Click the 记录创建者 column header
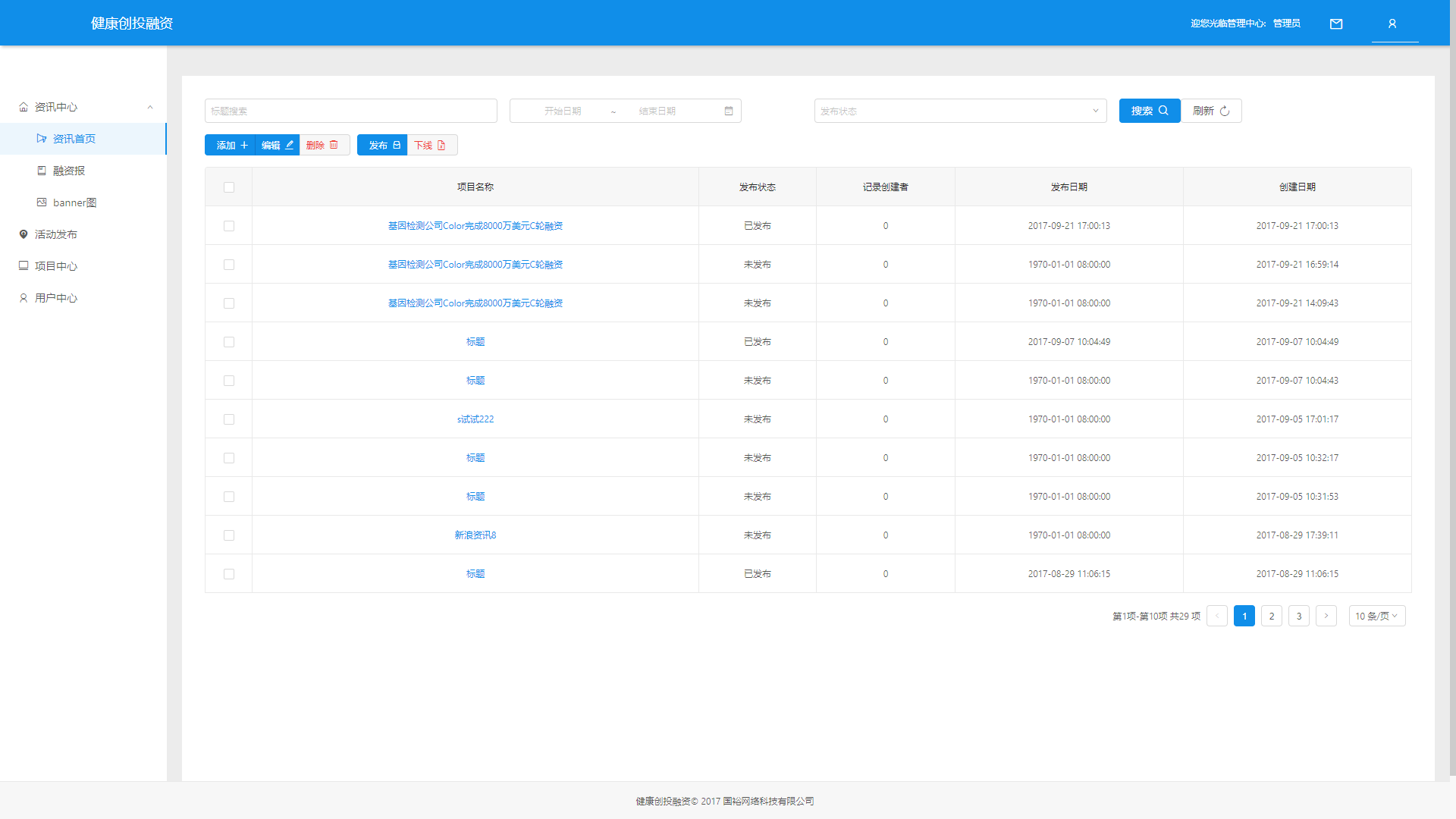Image resolution: width=1456 pixels, height=819 pixels. tap(886, 187)
